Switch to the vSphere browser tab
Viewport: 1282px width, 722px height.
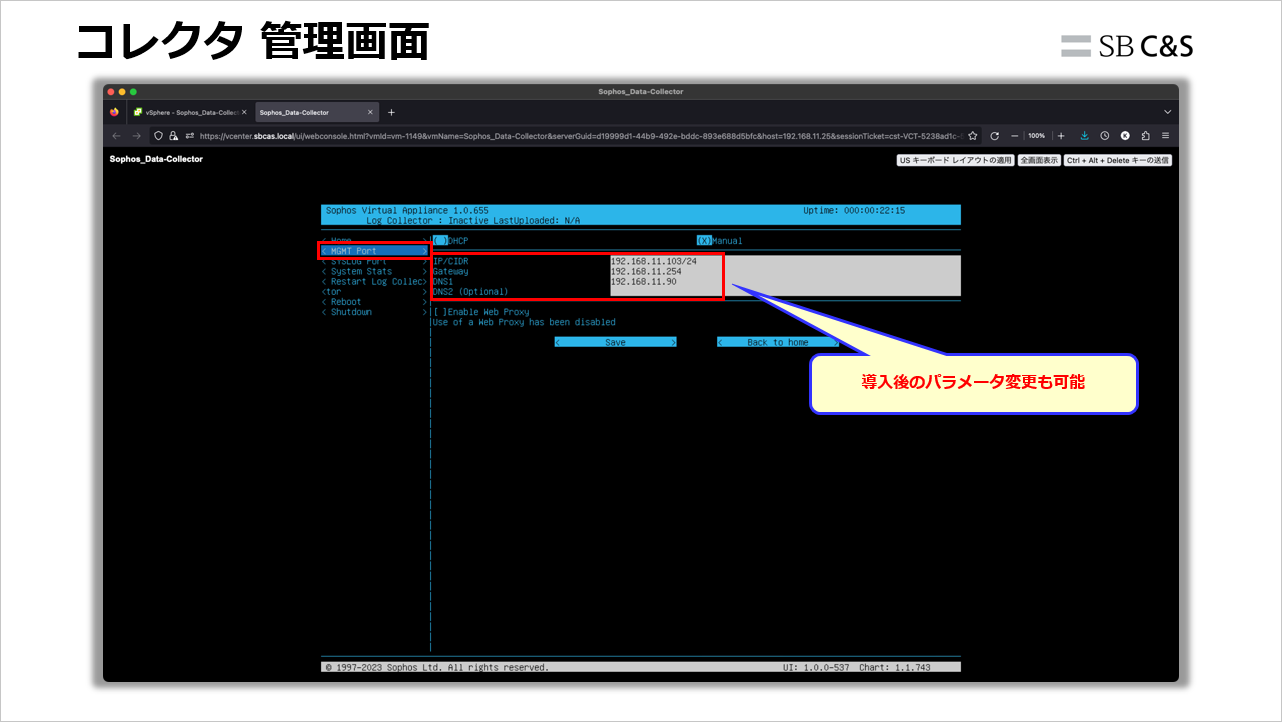(x=190, y=112)
